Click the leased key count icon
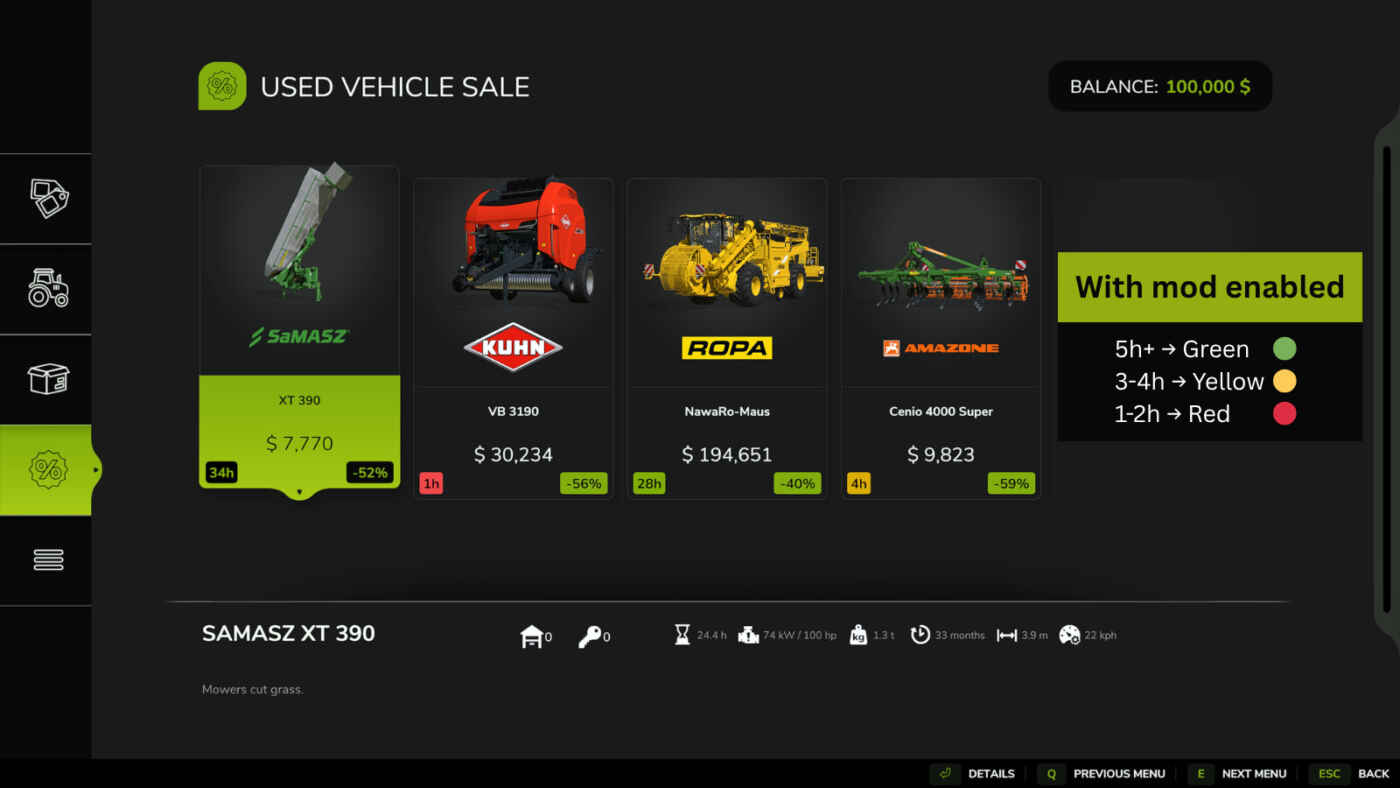This screenshot has width=1400, height=788. pyautogui.click(x=589, y=636)
